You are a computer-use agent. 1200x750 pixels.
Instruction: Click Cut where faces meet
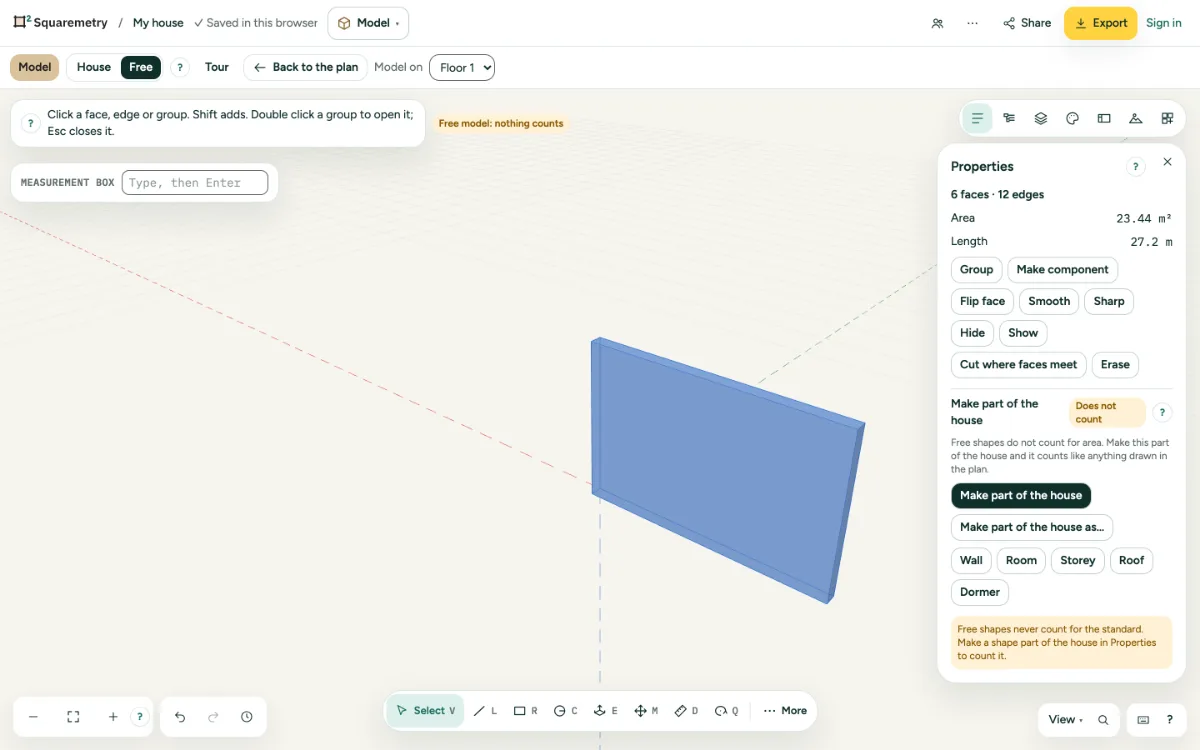pyautogui.click(x=1019, y=365)
